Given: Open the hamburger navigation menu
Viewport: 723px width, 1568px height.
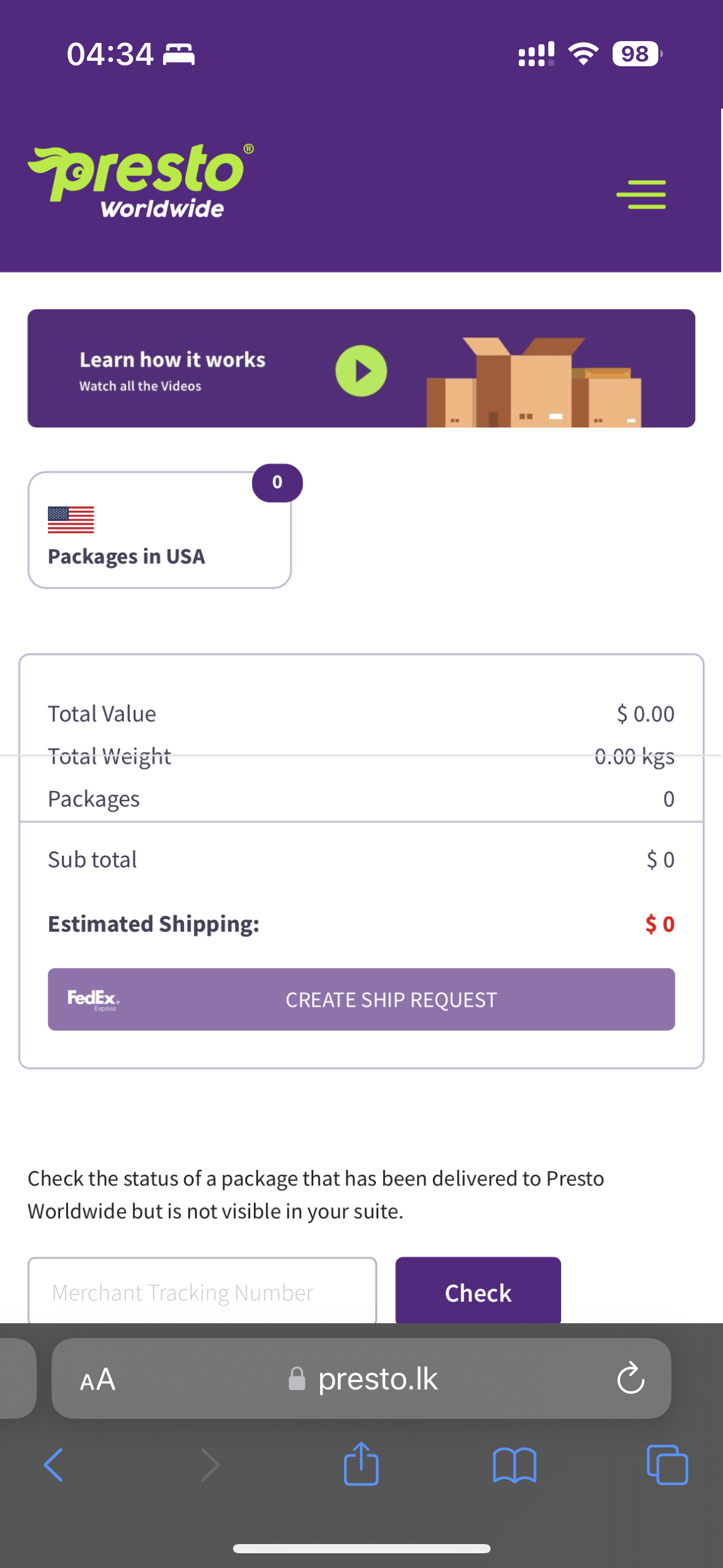Looking at the screenshot, I should click(641, 194).
